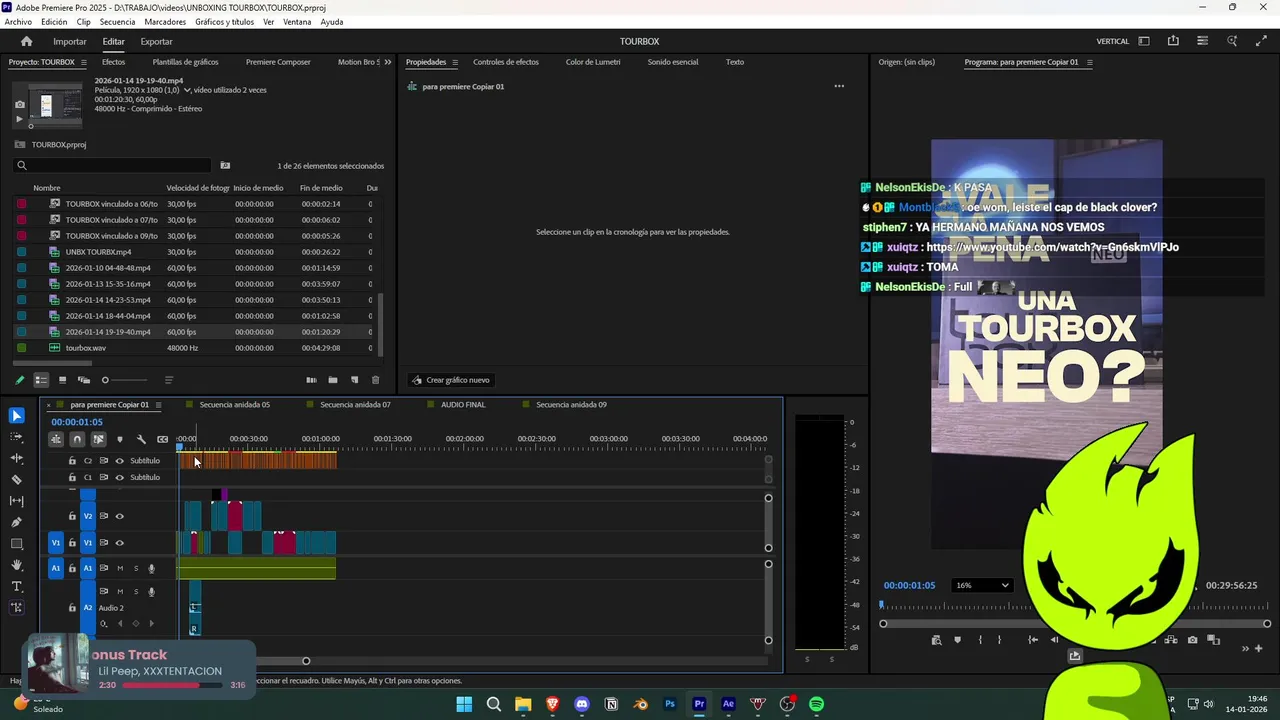Image resolution: width=1280 pixels, height=720 pixels.
Task: Click Mark Out bracket in Program monitor
Action: click(999, 640)
